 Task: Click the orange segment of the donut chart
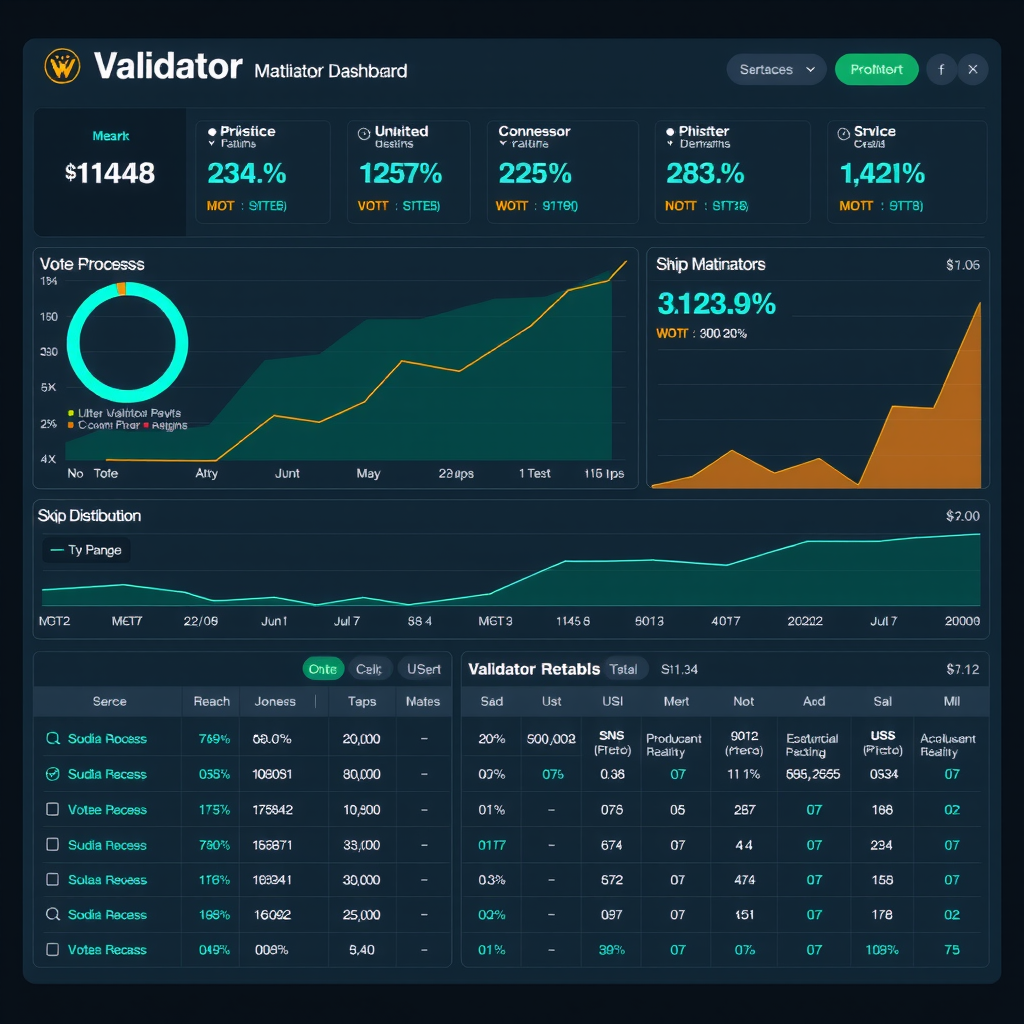click(x=121, y=289)
